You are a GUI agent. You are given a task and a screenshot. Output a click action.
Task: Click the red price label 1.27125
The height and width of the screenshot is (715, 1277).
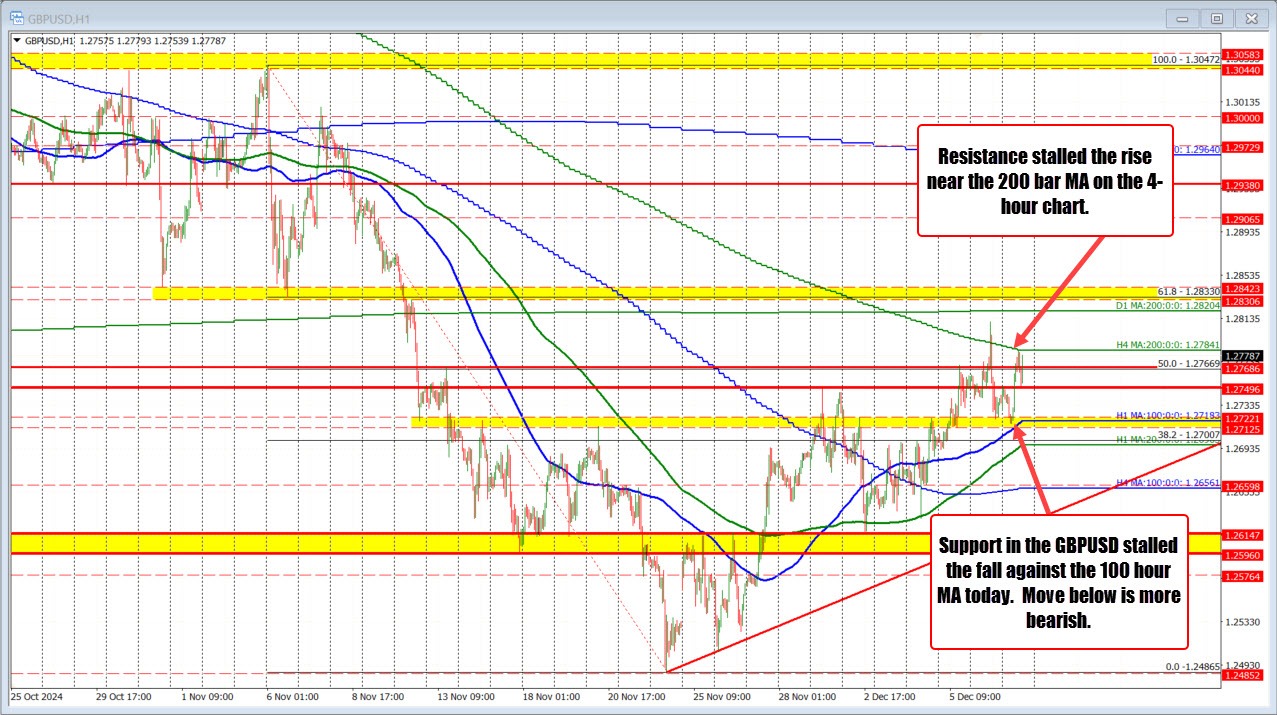coord(1244,429)
